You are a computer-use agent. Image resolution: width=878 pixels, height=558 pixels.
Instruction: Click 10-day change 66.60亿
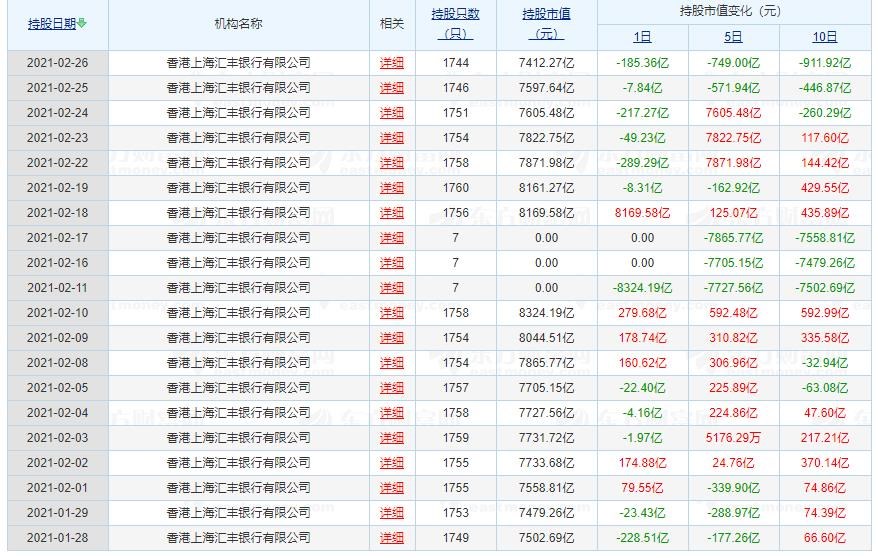[825, 538]
